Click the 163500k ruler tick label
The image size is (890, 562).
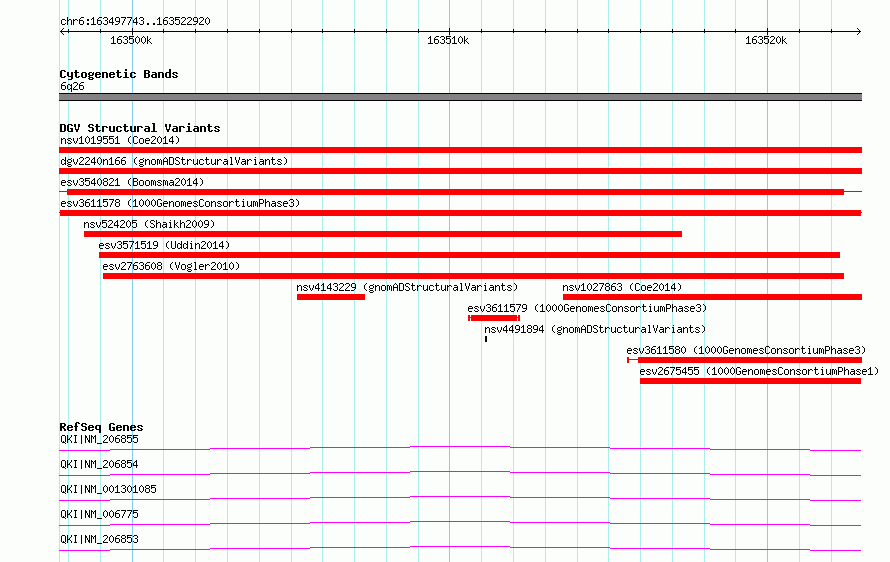[x=131, y=40]
